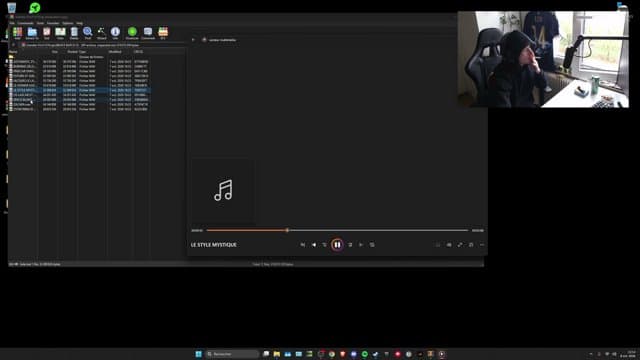This screenshot has width=640, height=360.
Task: Click the media player back arrow
Action: (x=193, y=40)
